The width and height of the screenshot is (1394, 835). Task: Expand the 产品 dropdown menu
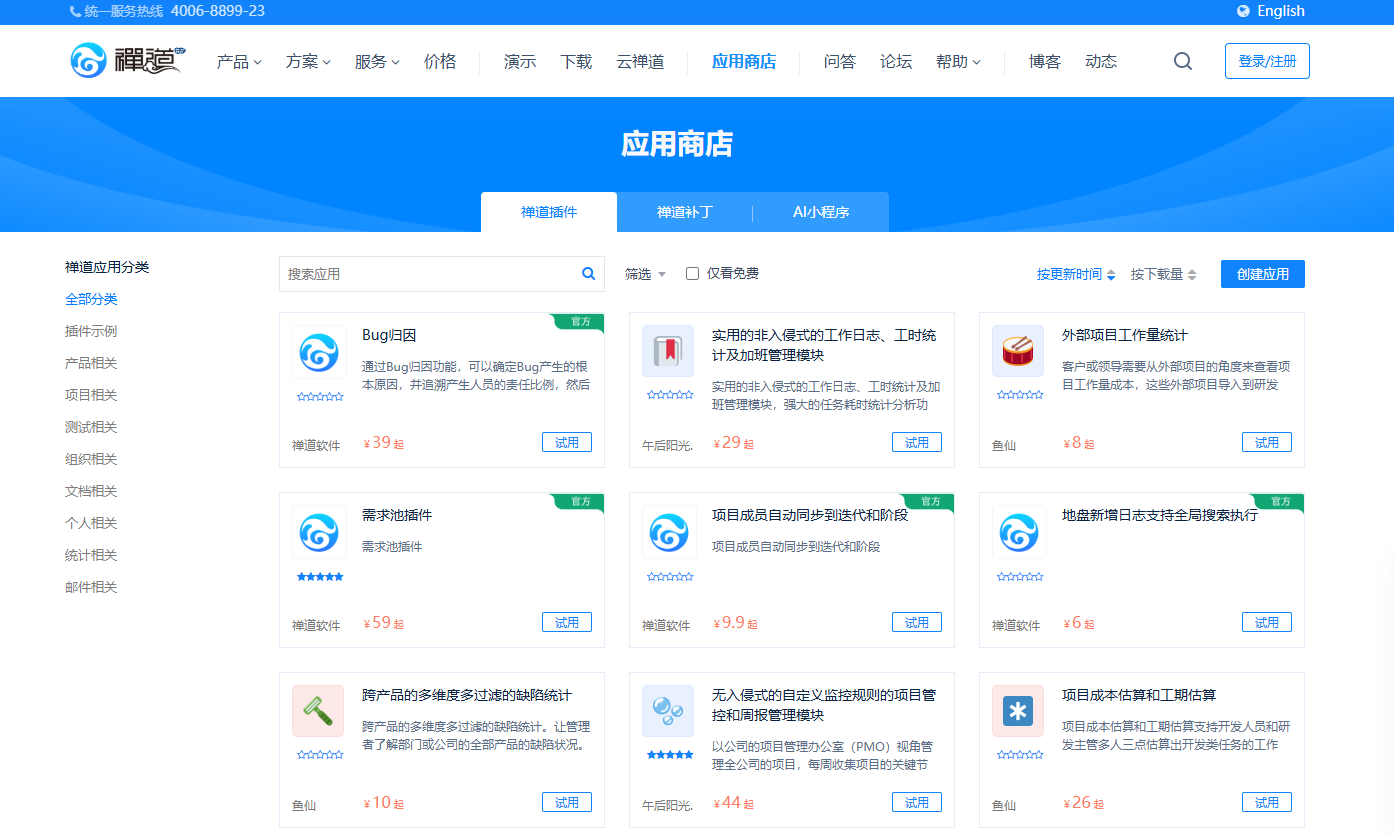[x=239, y=61]
